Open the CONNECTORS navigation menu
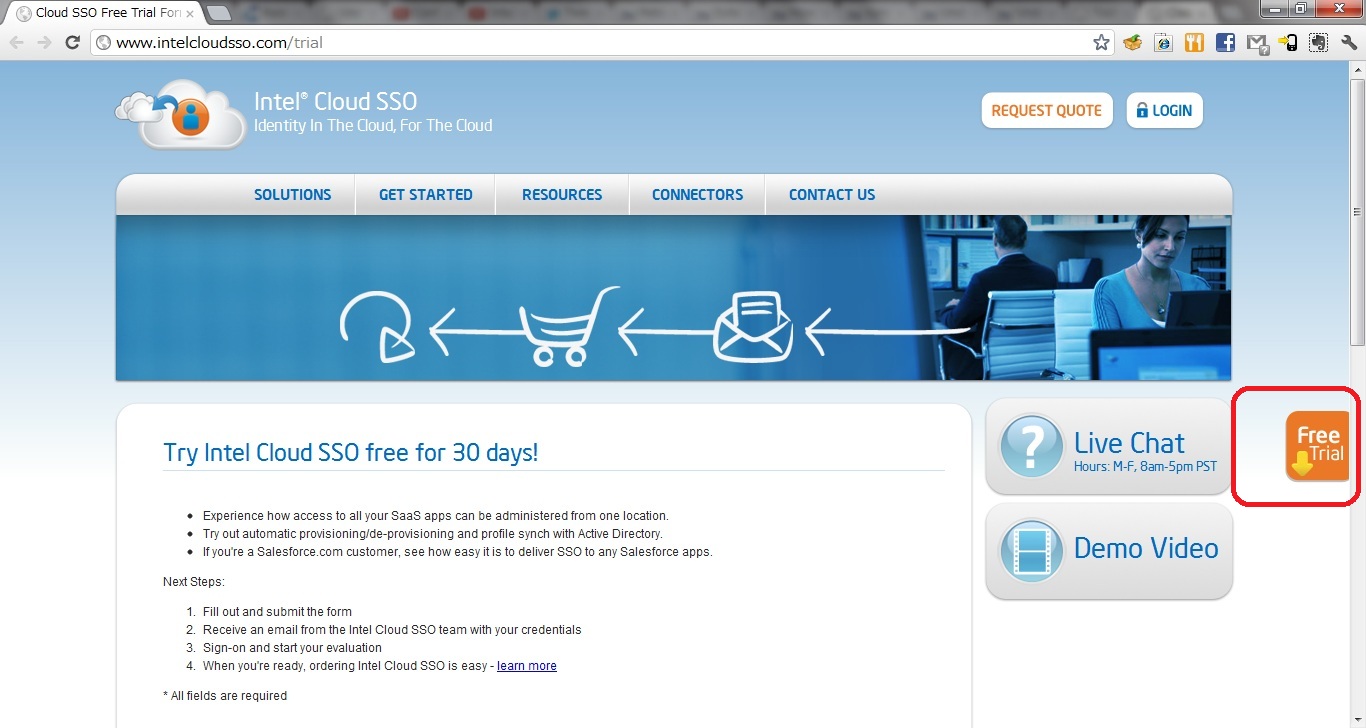 (696, 194)
